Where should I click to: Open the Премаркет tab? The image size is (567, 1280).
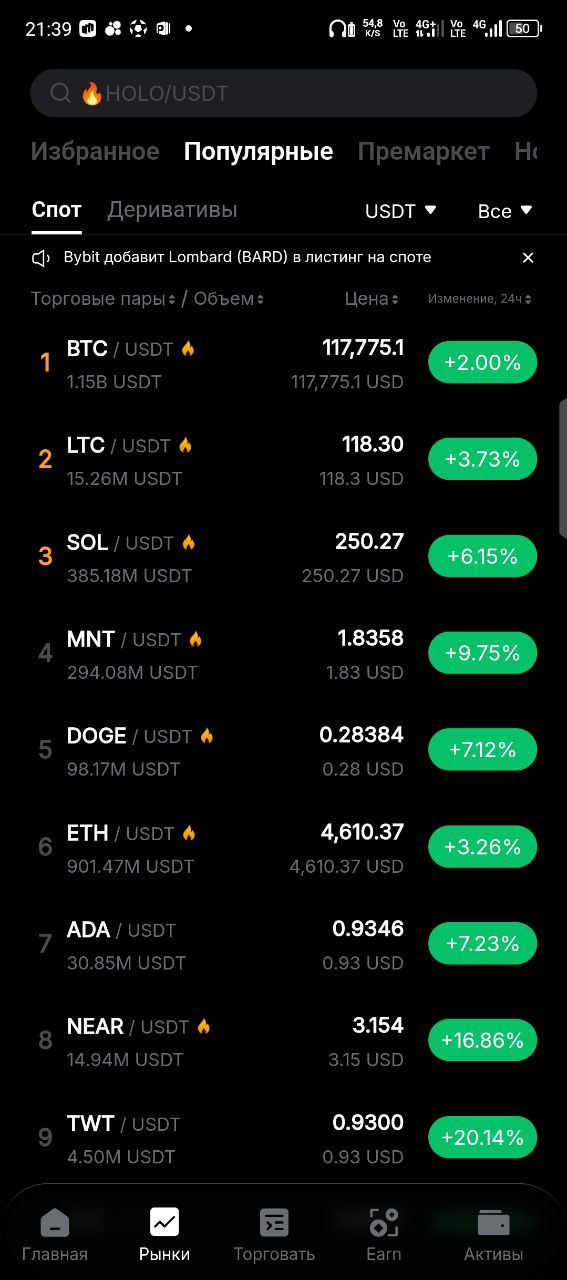click(424, 152)
